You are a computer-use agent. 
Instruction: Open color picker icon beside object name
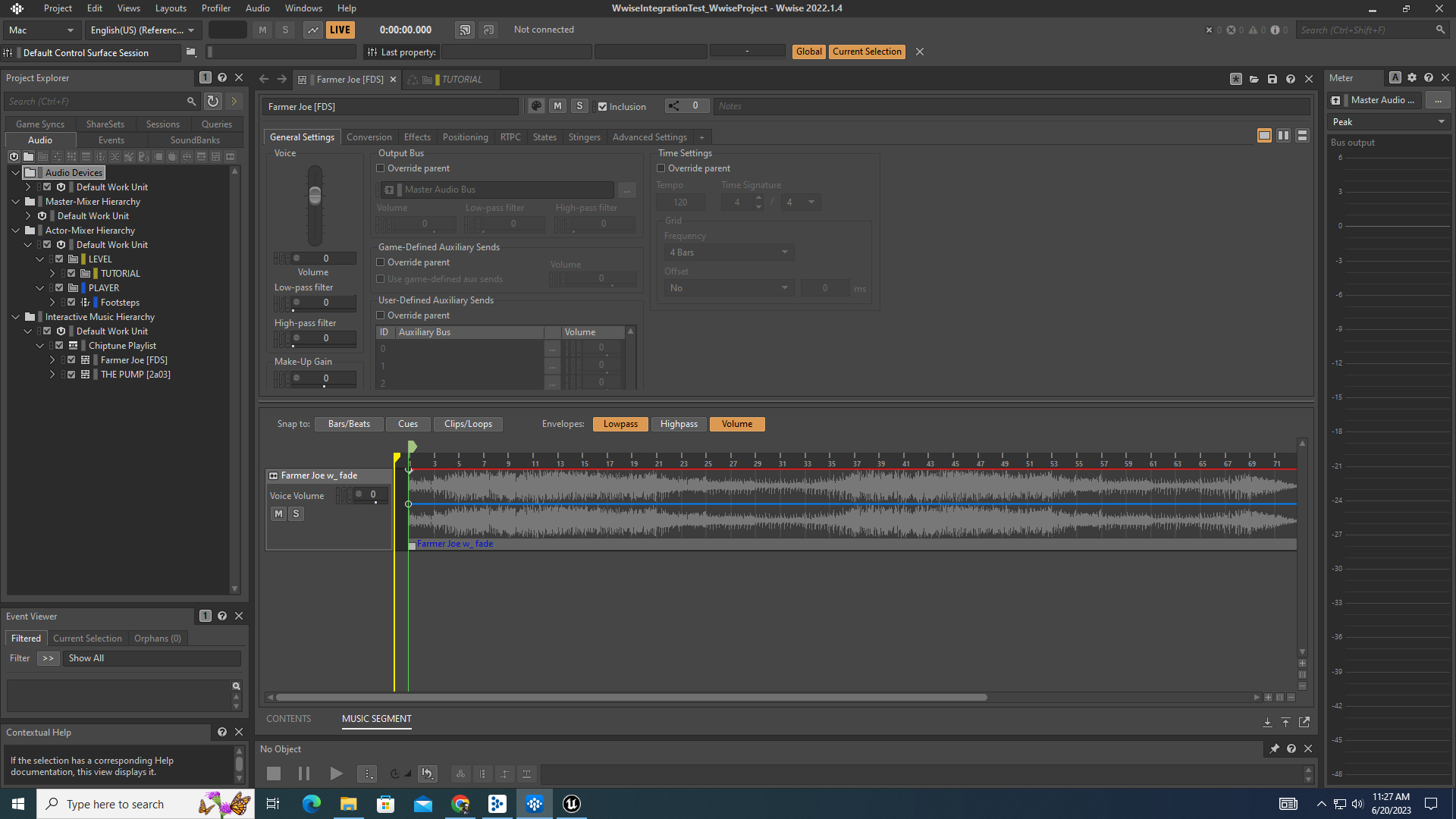536,106
